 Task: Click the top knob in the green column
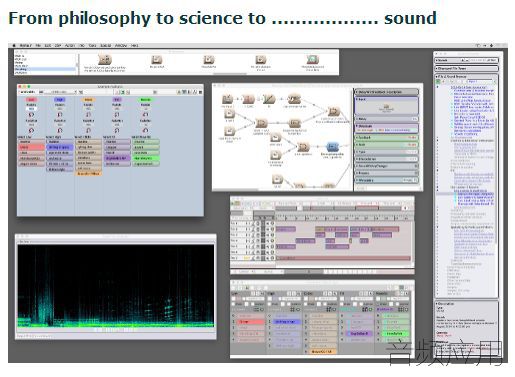(145, 115)
